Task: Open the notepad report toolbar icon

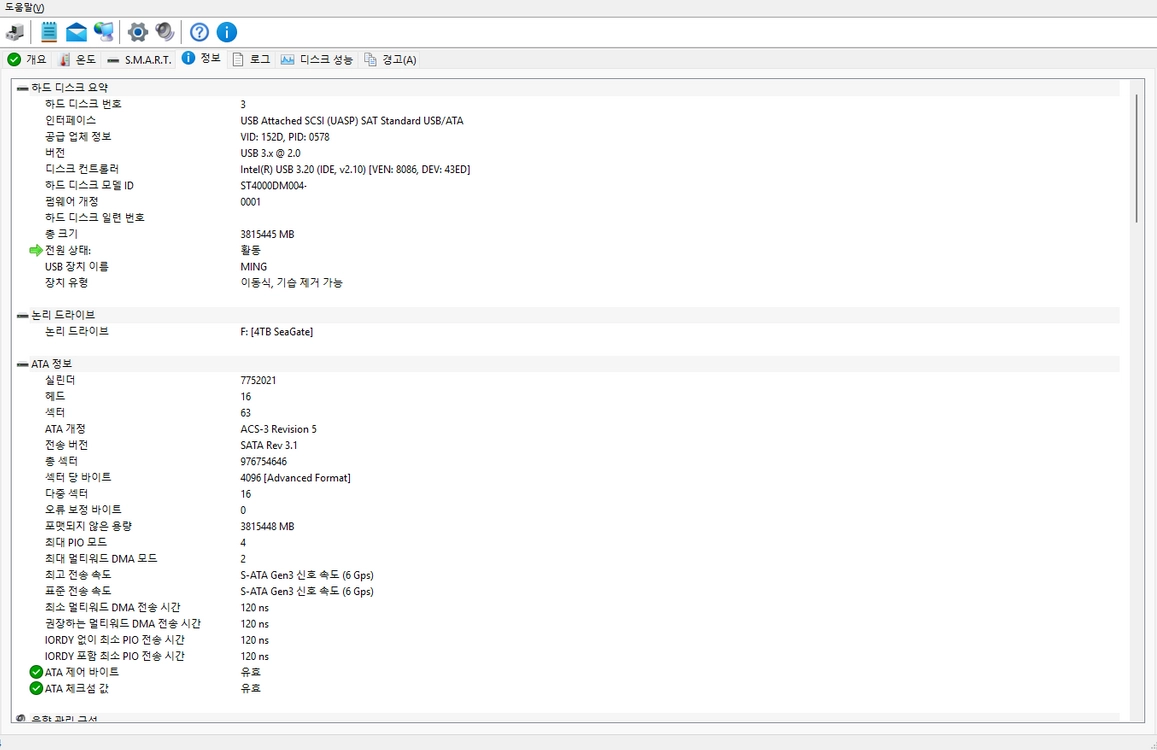Action: (x=49, y=32)
